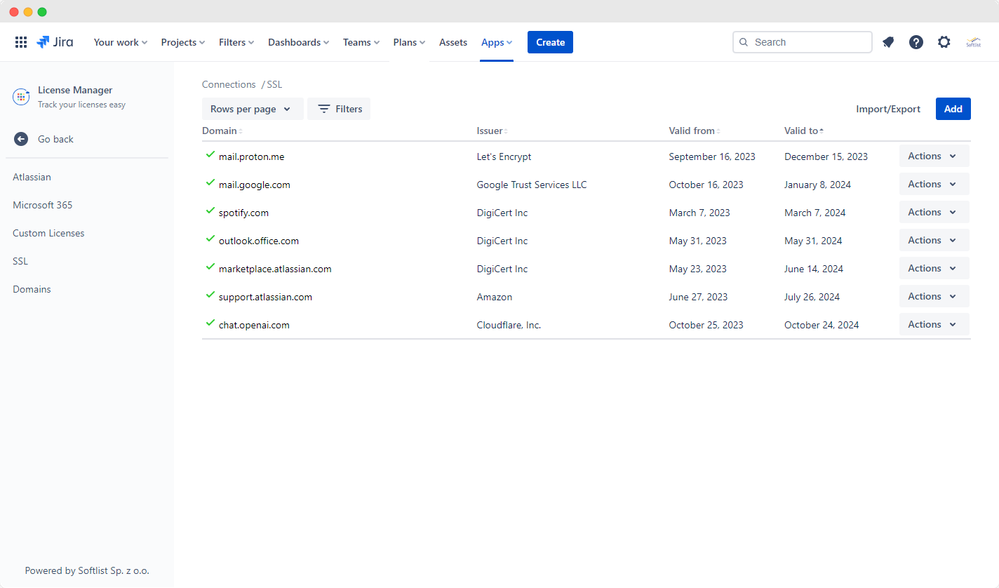Click the Let's Encrypt issuer cell

click(x=504, y=157)
